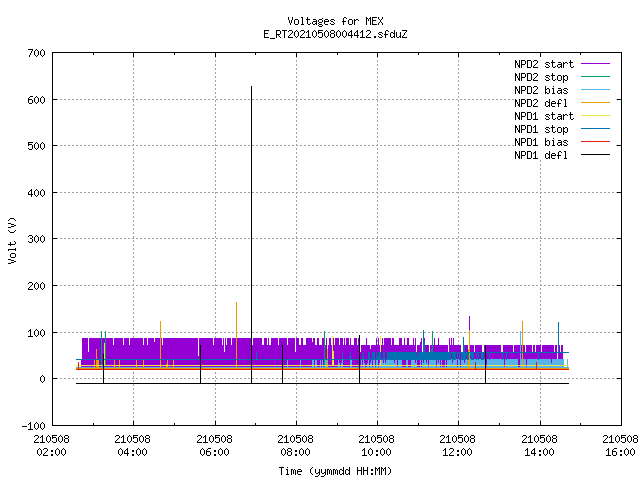This screenshot has width=640, height=480.
Task: Click the NPD2 start legend label
Action: pyautogui.click(x=544, y=64)
